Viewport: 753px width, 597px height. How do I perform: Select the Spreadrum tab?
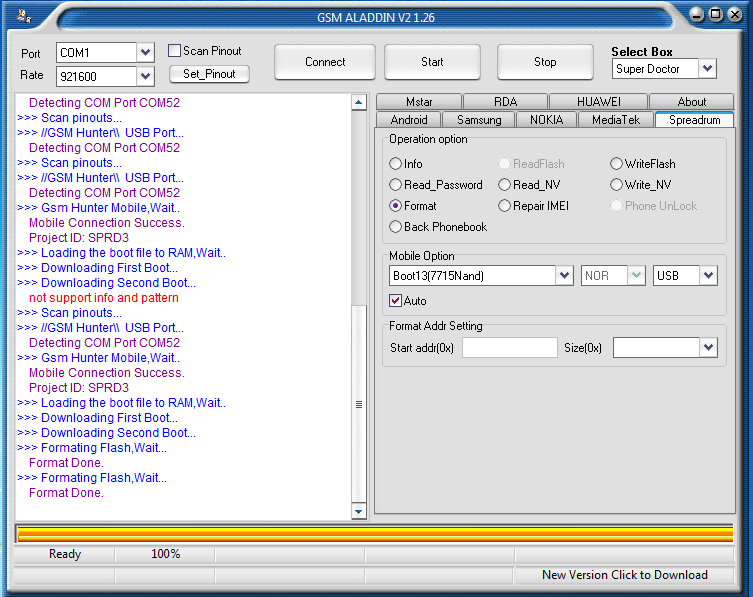[694, 120]
